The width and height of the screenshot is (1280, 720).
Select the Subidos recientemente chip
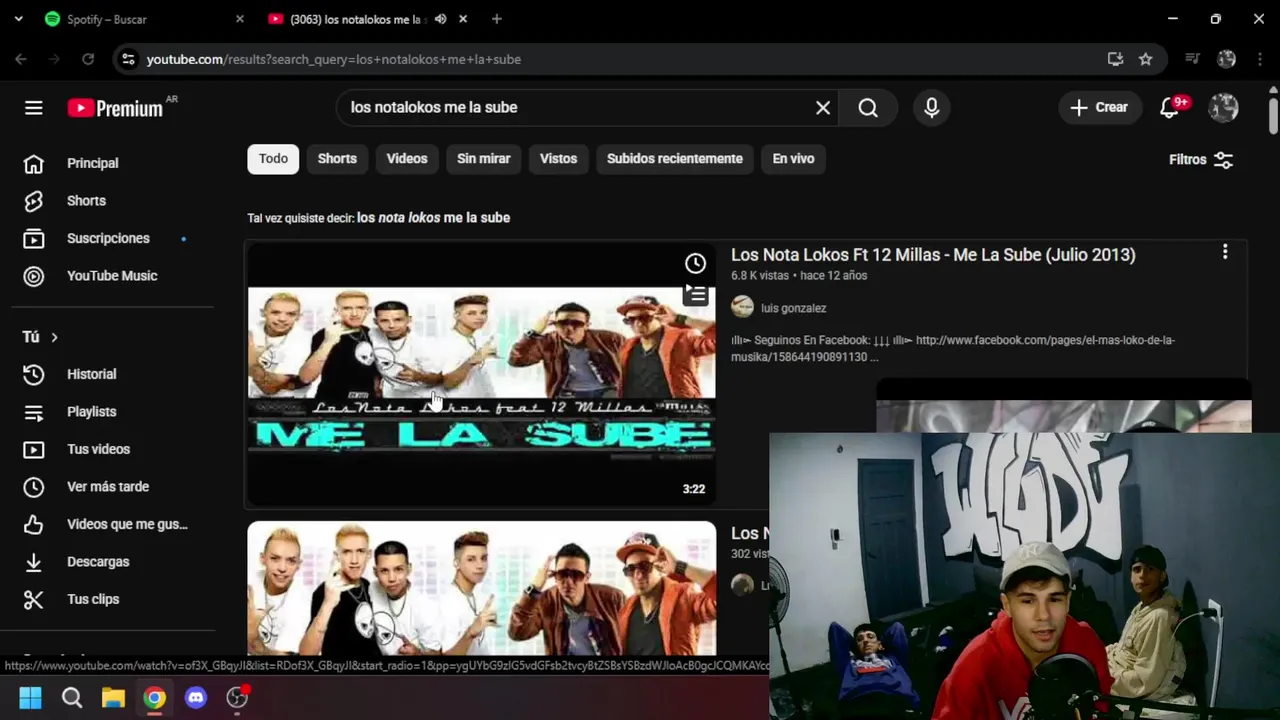tap(675, 159)
